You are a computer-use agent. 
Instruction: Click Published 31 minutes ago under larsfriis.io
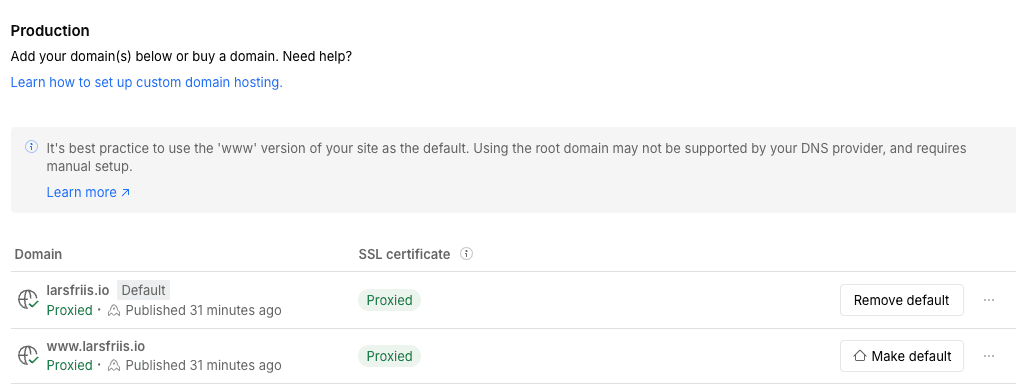coord(203,310)
